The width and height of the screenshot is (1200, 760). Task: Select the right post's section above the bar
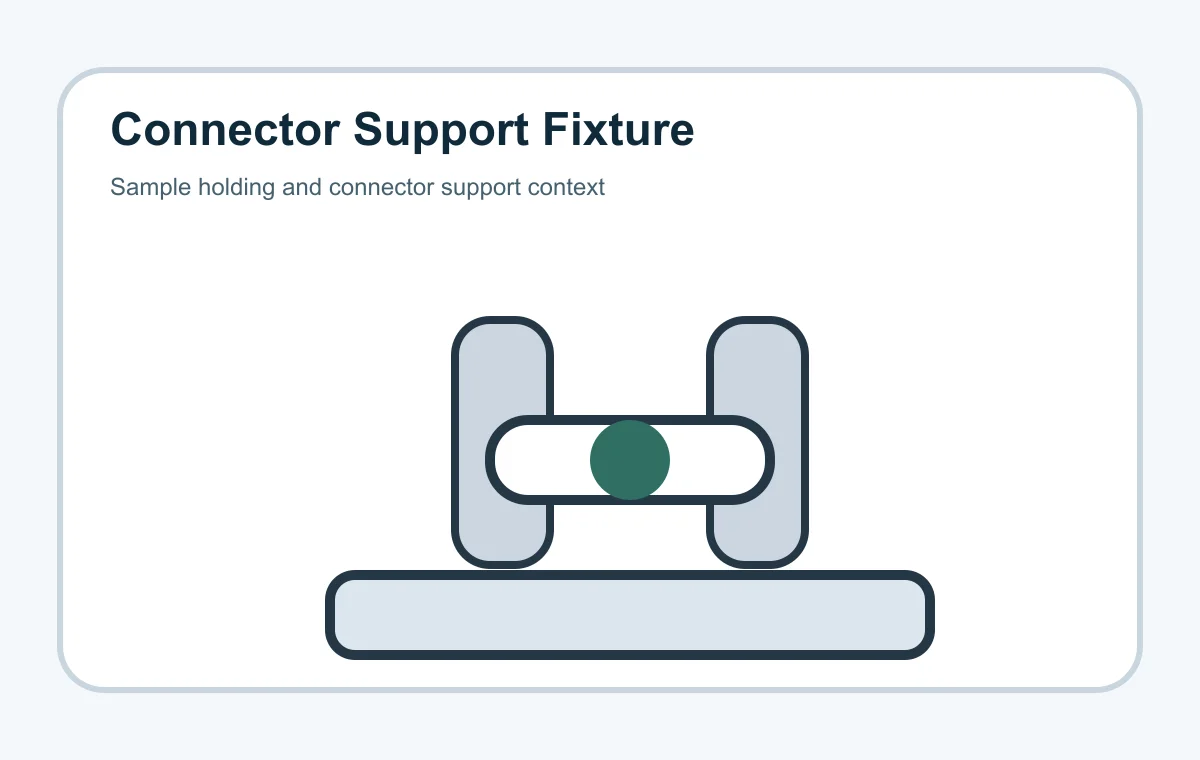(757, 367)
